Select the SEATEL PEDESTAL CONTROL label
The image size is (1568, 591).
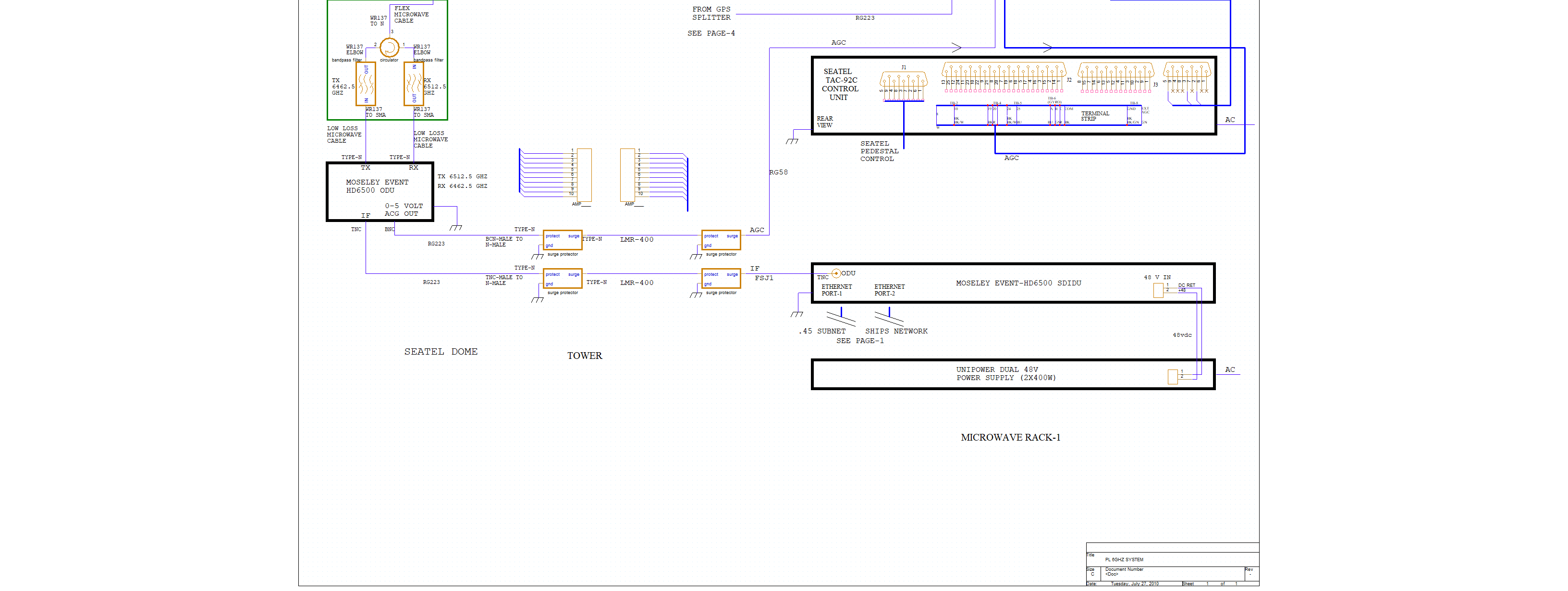879,151
